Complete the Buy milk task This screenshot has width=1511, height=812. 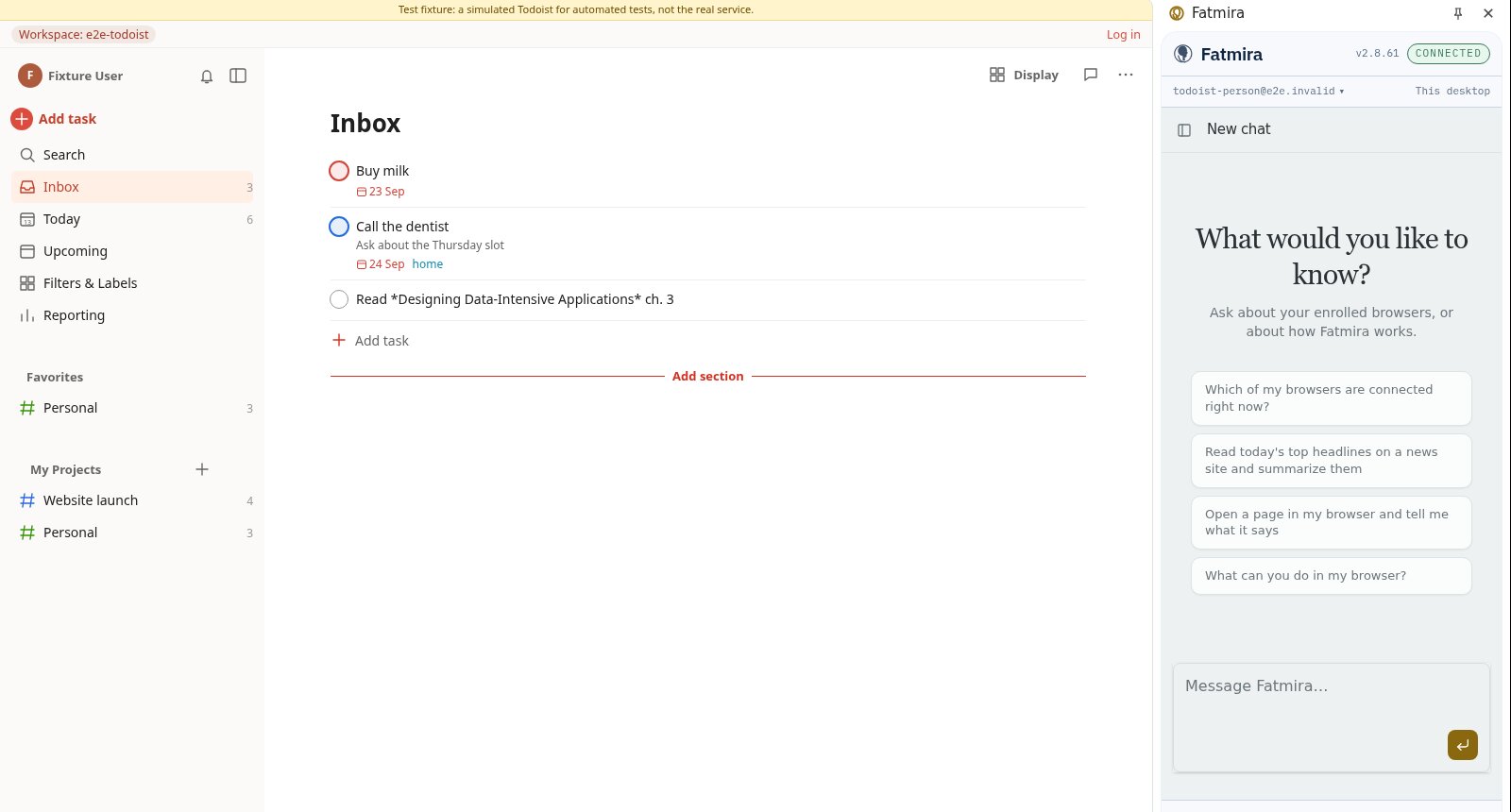[x=339, y=171]
